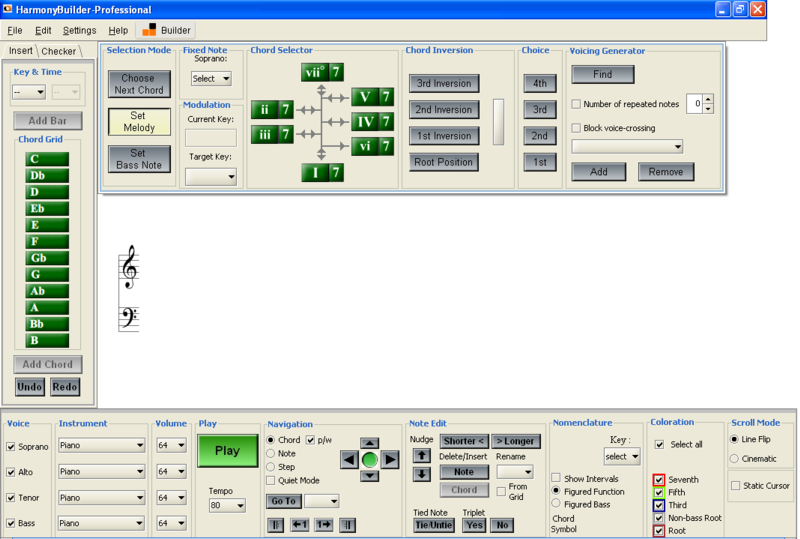Image resolution: width=800 pixels, height=539 pixels.
Task: Enable Show Intervals
Action: [556, 478]
